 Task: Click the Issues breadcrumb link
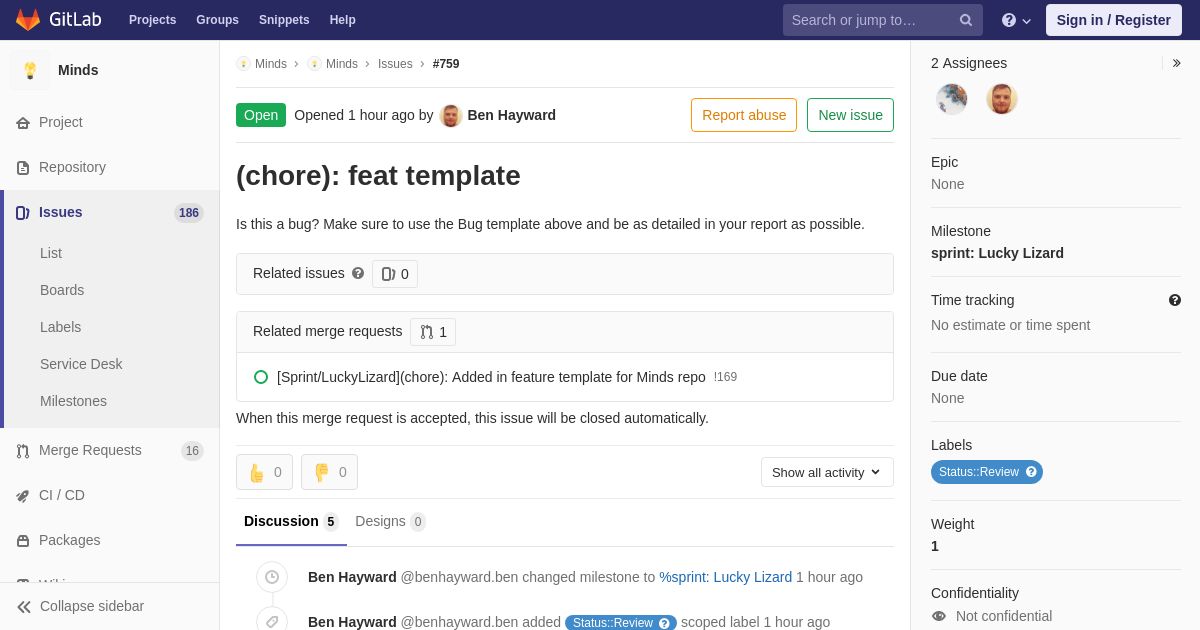[x=395, y=64]
